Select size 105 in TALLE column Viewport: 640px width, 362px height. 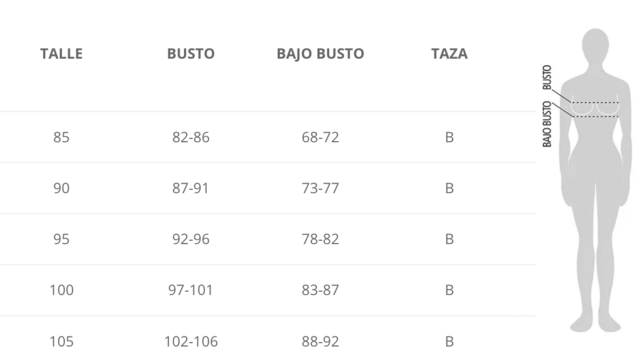click(x=61, y=341)
